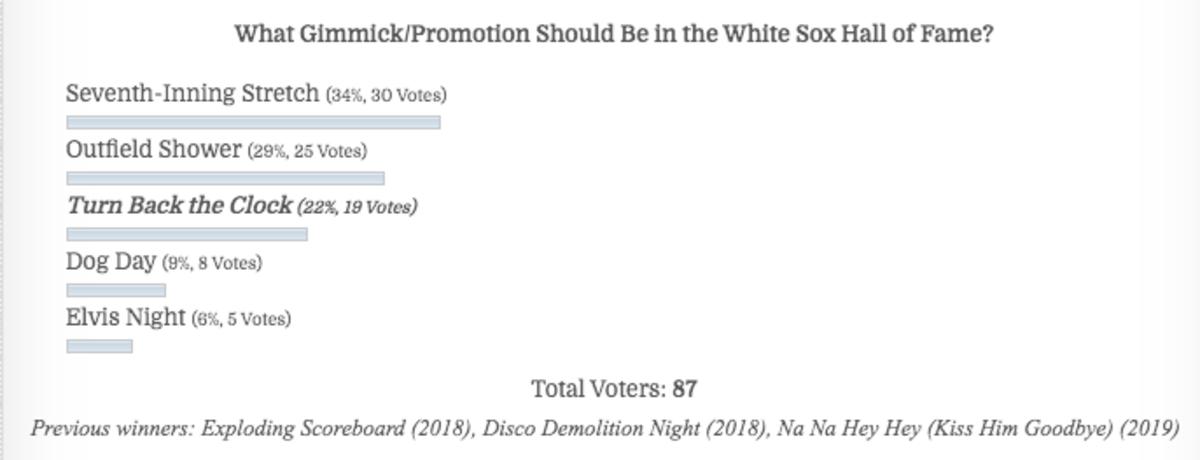Select the Dog Day option label
Image resolution: width=1200 pixels, height=460 pixels.
(111, 263)
